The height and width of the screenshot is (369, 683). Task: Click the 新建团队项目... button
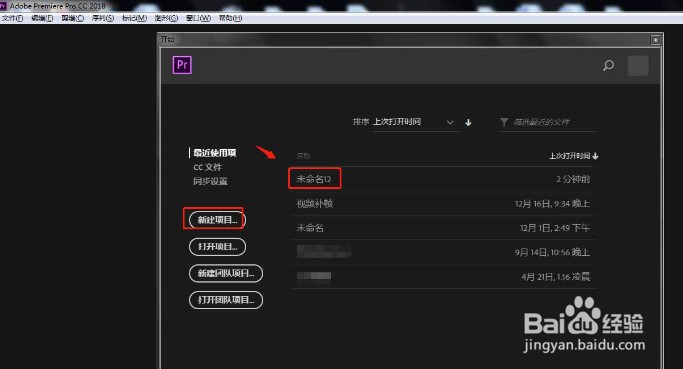(226, 273)
